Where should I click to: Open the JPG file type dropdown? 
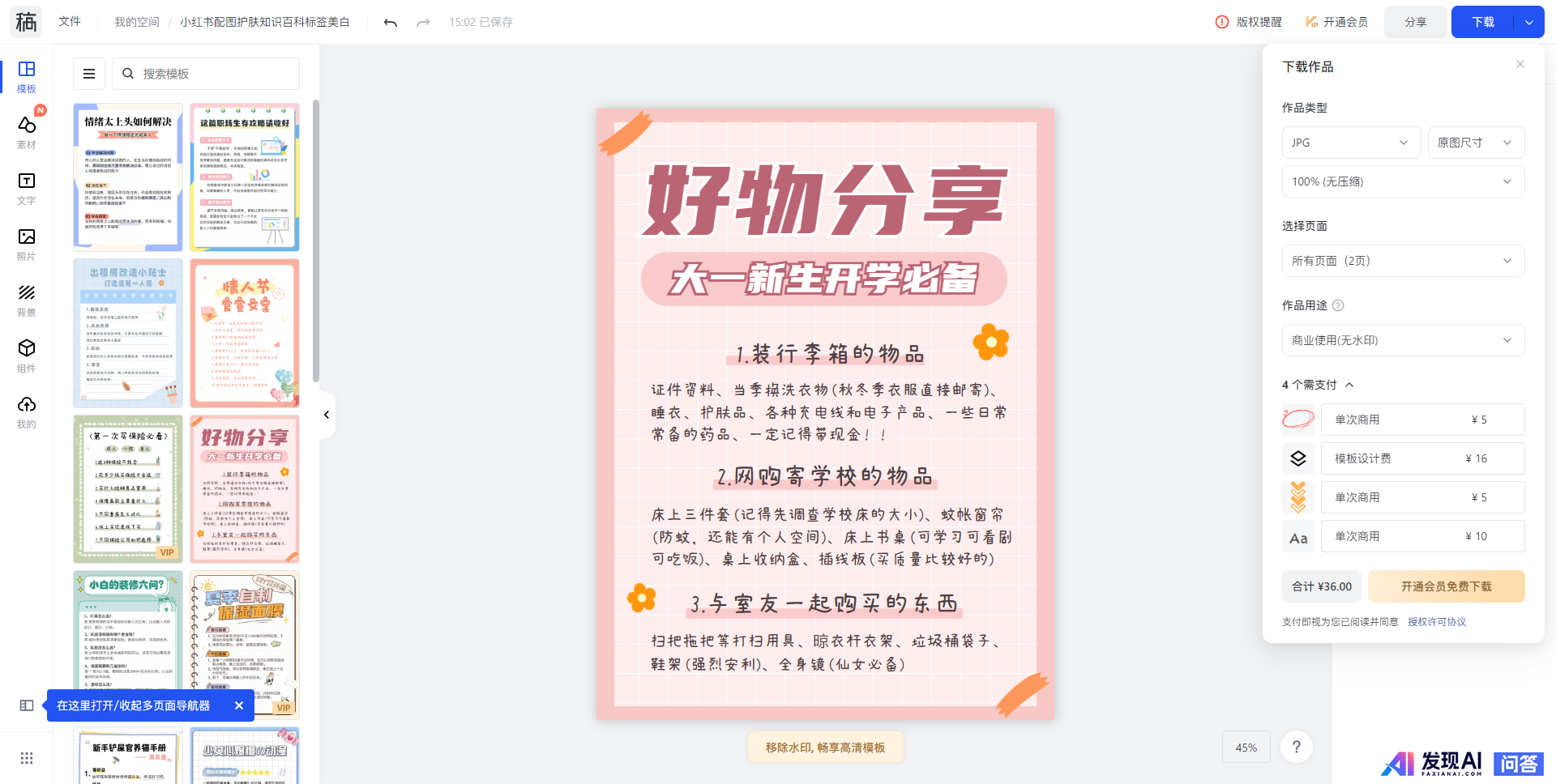1351,143
